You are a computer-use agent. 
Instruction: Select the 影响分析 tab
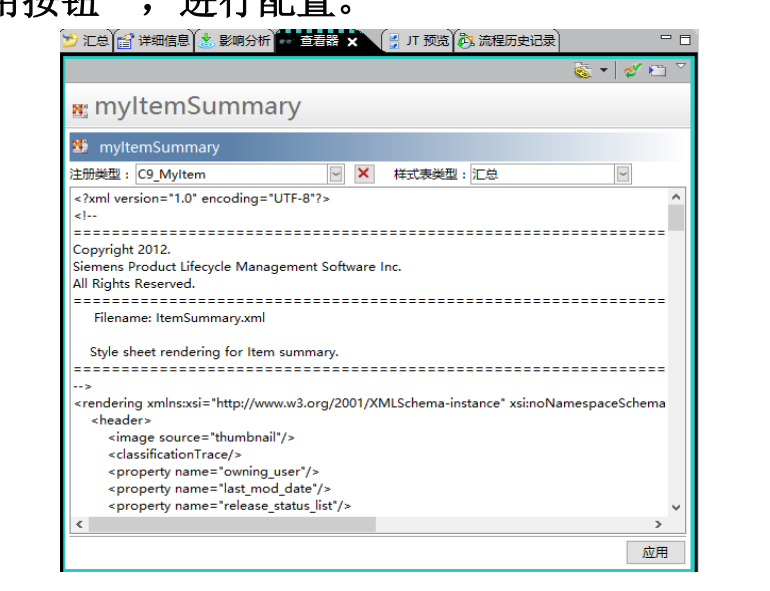click(x=234, y=41)
